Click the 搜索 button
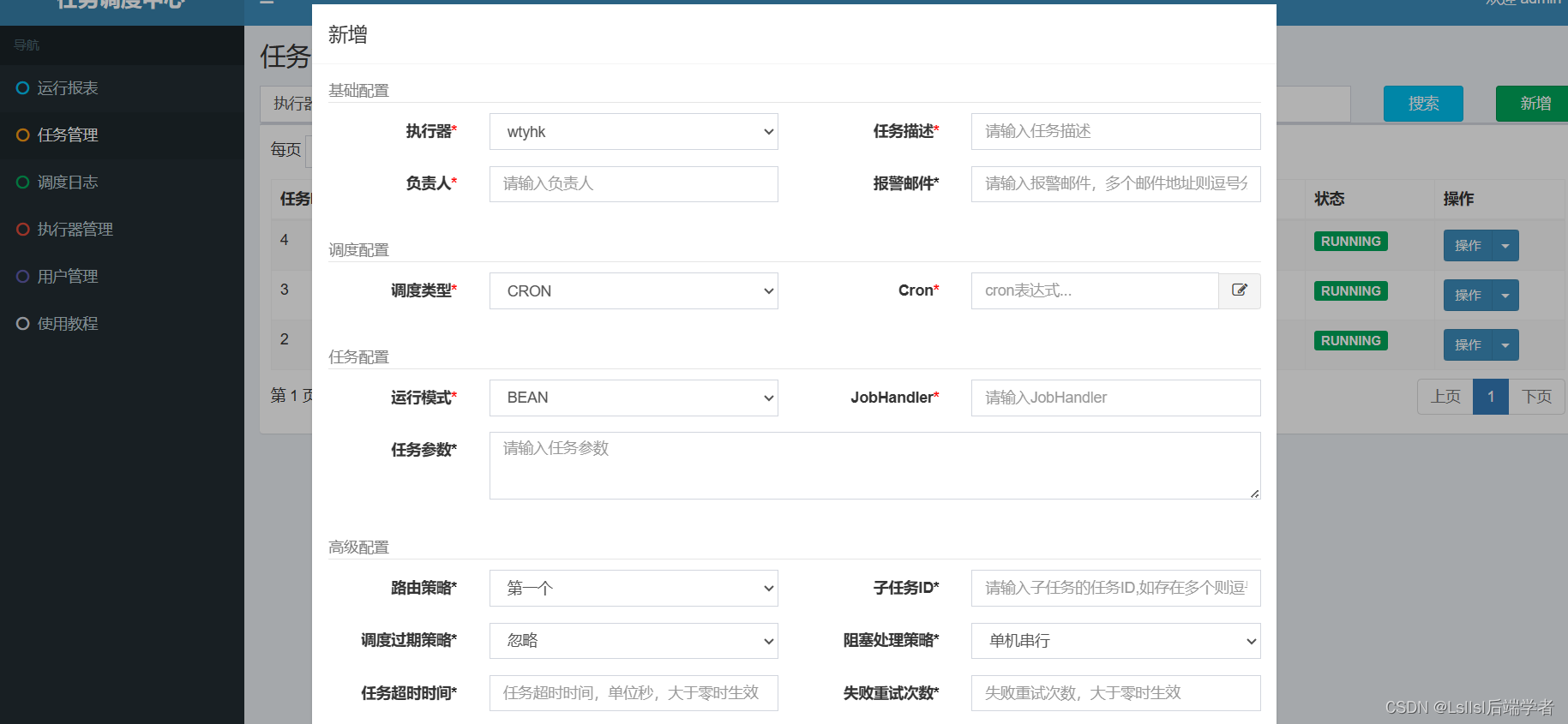Image resolution: width=1568 pixels, height=724 pixels. tap(1423, 104)
